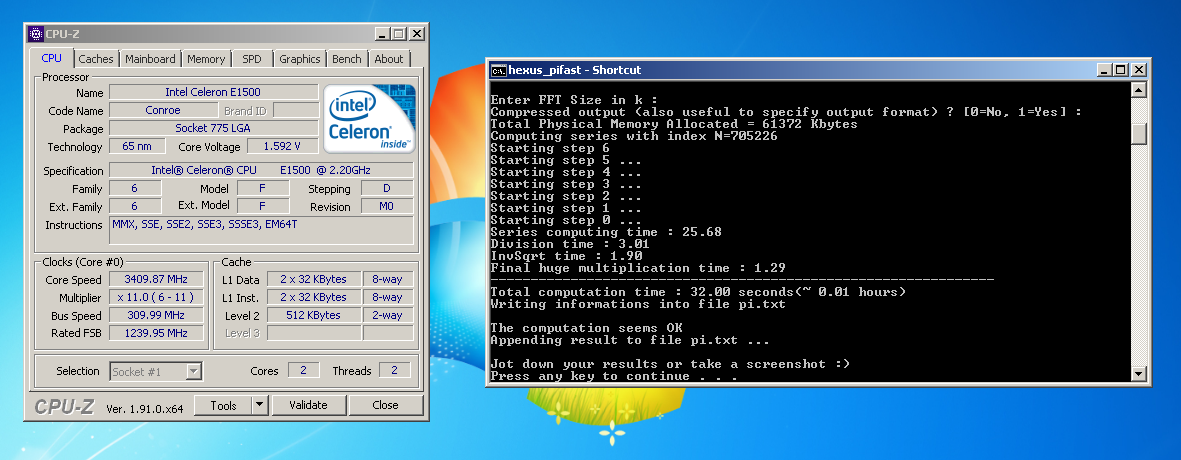The height and width of the screenshot is (460, 1181).
Task: Click the Core Voltage value 1.592 V
Action: coord(282,146)
